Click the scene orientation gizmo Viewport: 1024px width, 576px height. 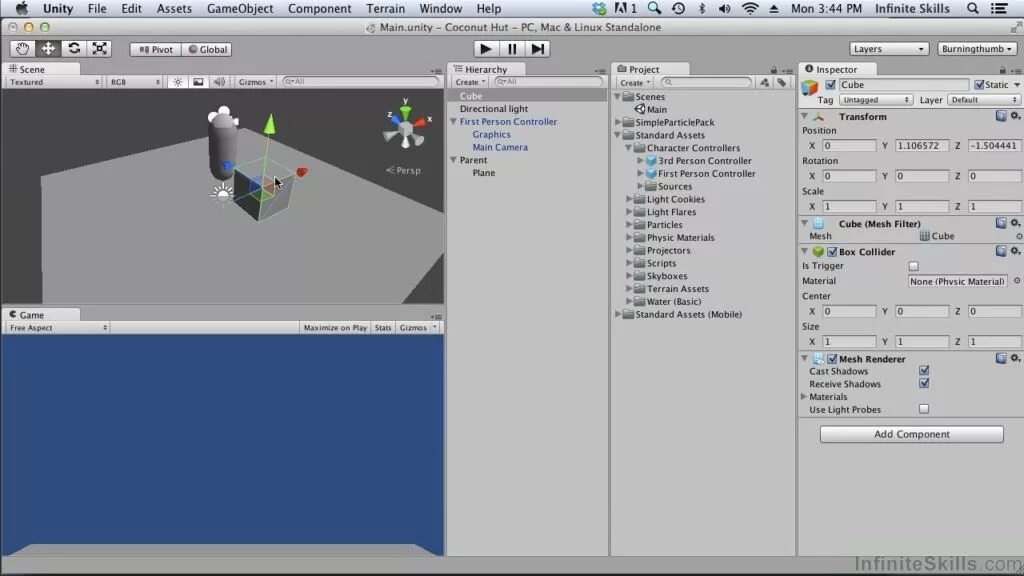[x=406, y=126]
